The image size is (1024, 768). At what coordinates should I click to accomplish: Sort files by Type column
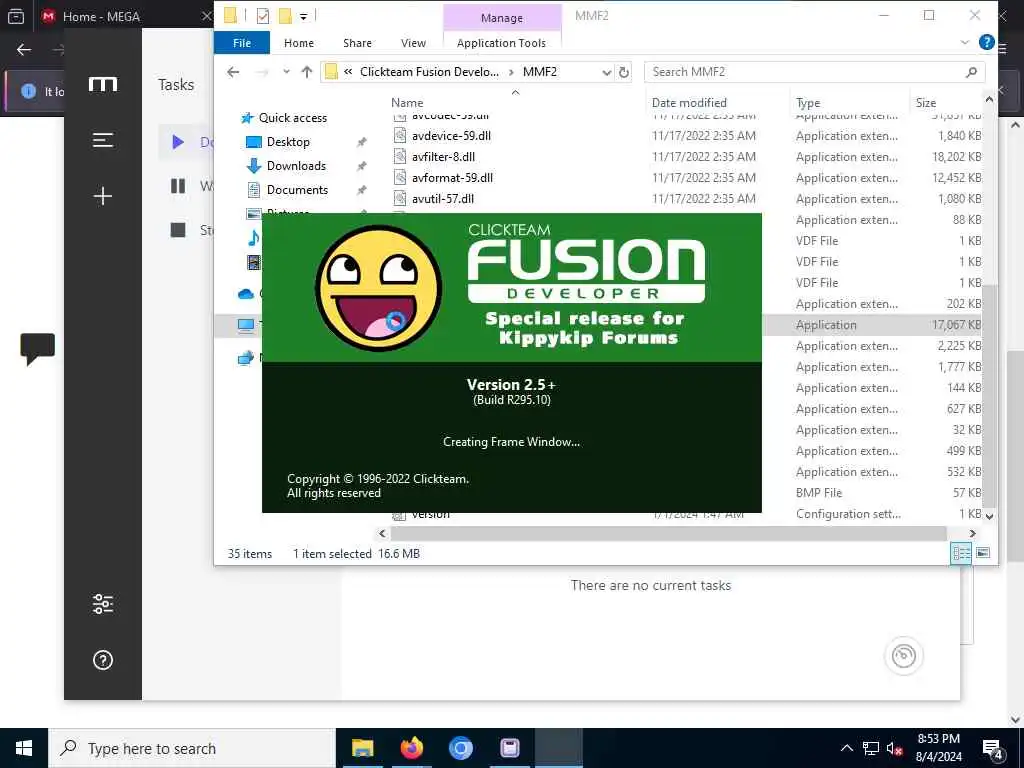coord(808,103)
